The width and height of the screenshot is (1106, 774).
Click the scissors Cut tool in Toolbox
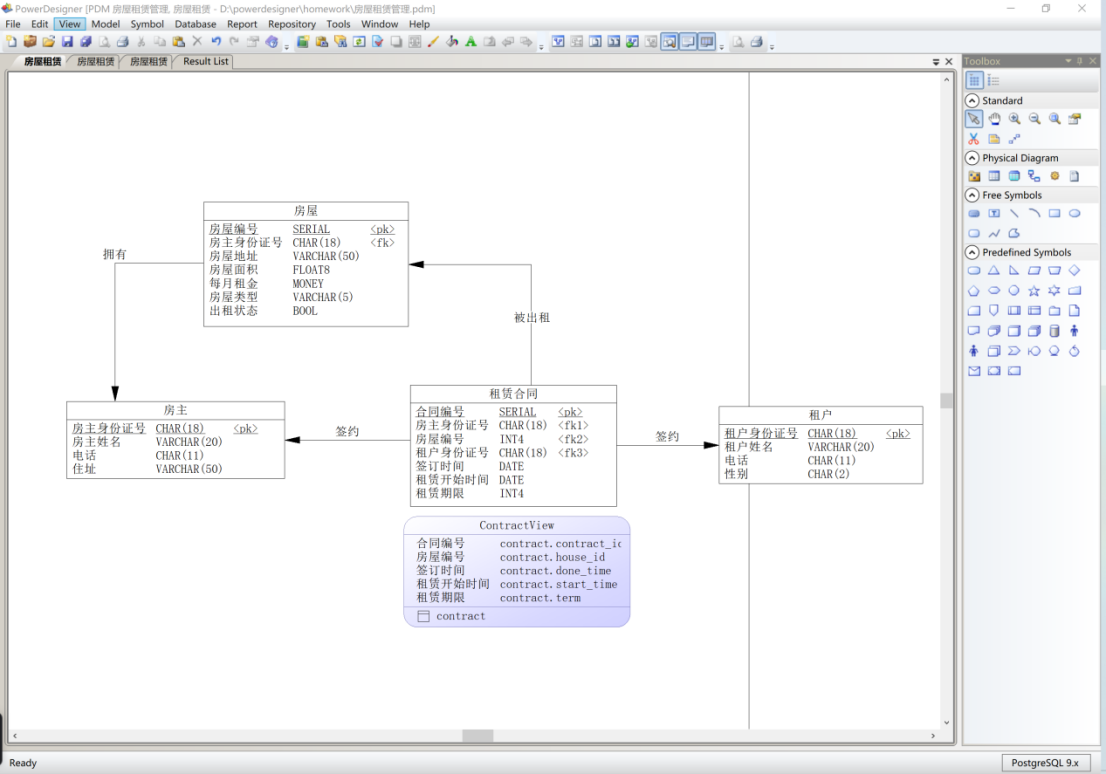973,139
